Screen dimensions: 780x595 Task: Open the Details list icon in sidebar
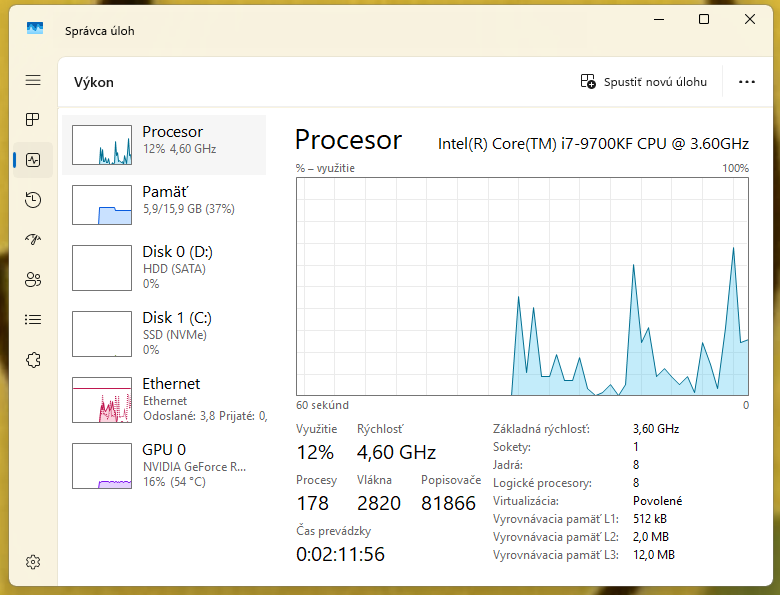tap(33, 320)
